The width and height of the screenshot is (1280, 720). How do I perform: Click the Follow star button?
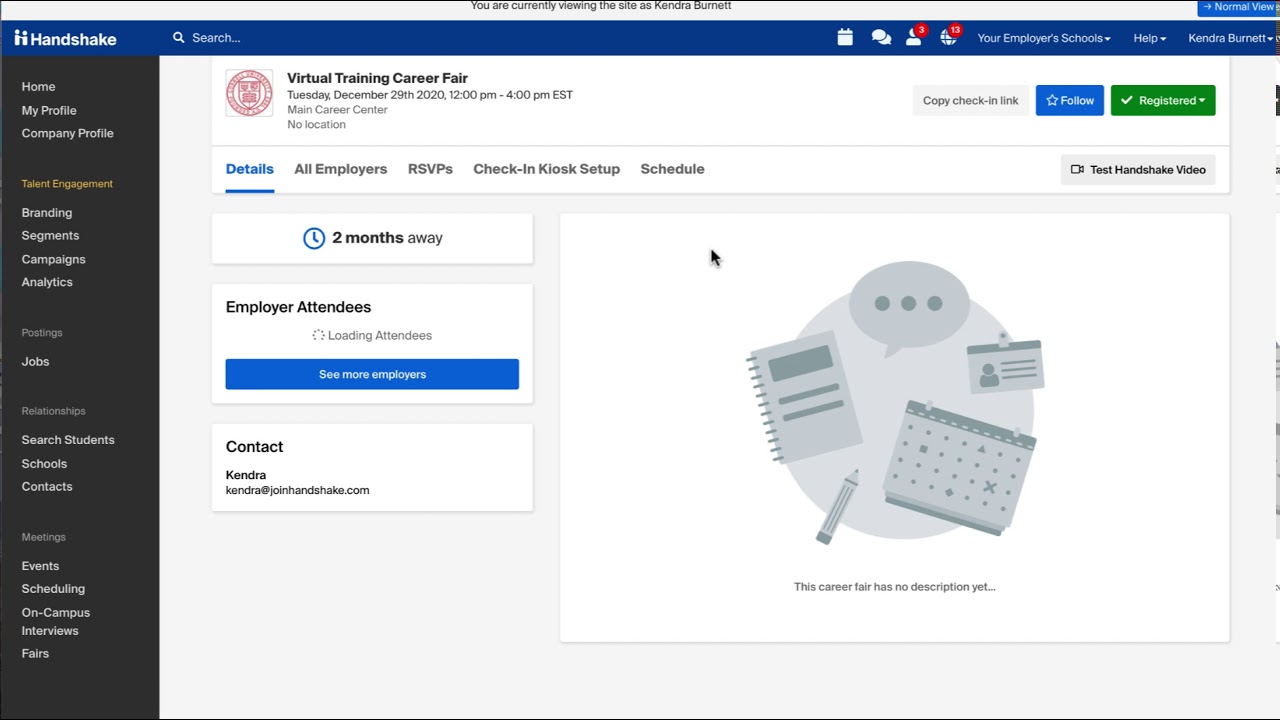pos(1069,100)
